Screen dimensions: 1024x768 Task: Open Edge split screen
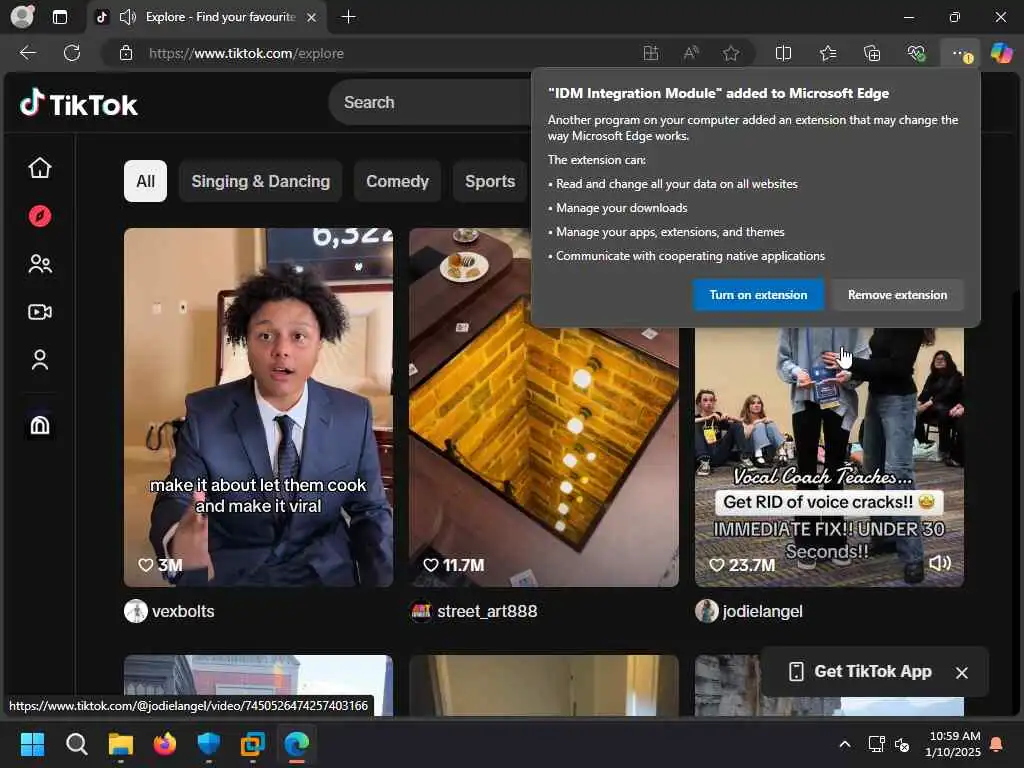point(783,53)
